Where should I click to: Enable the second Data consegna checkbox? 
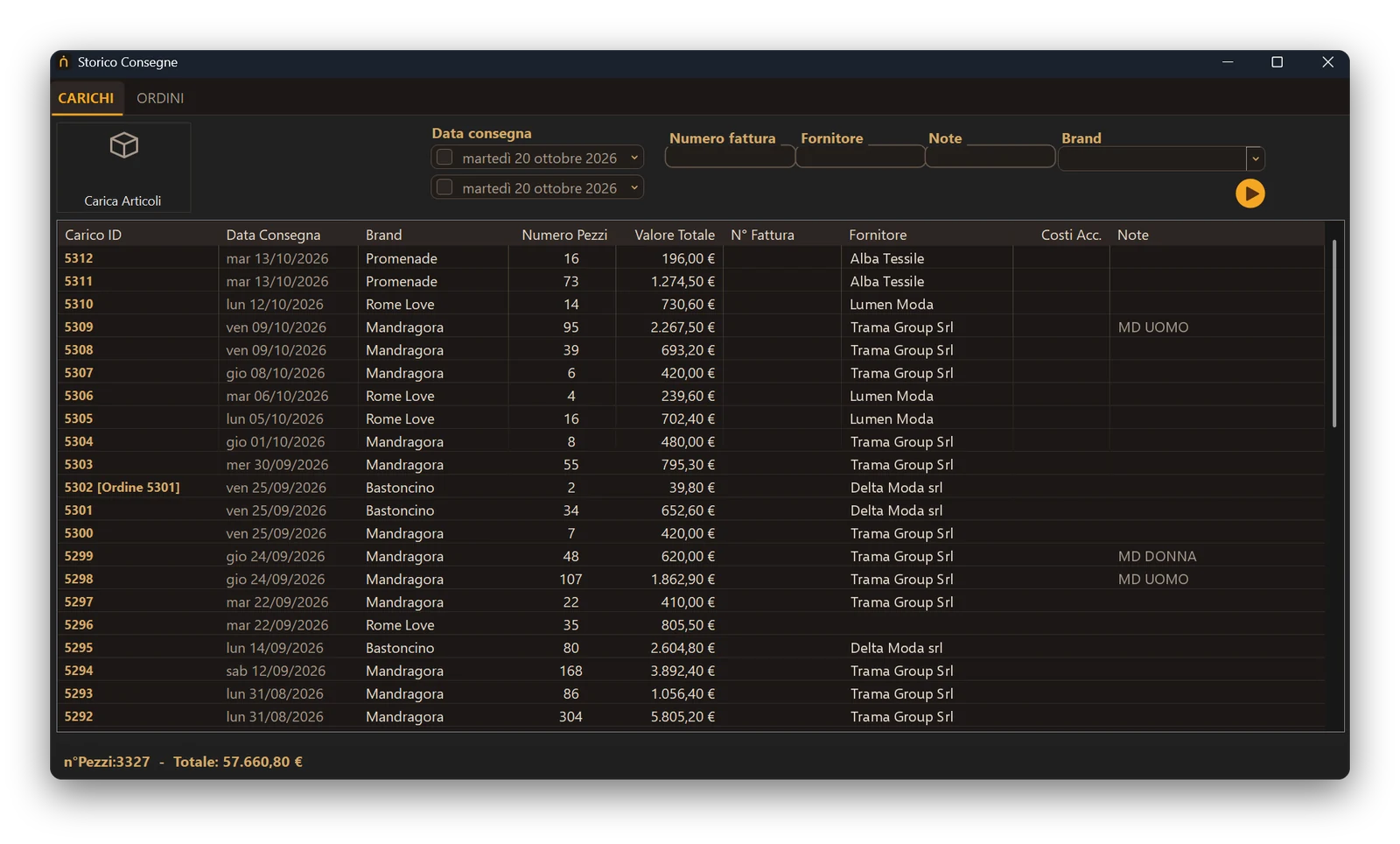[444, 187]
